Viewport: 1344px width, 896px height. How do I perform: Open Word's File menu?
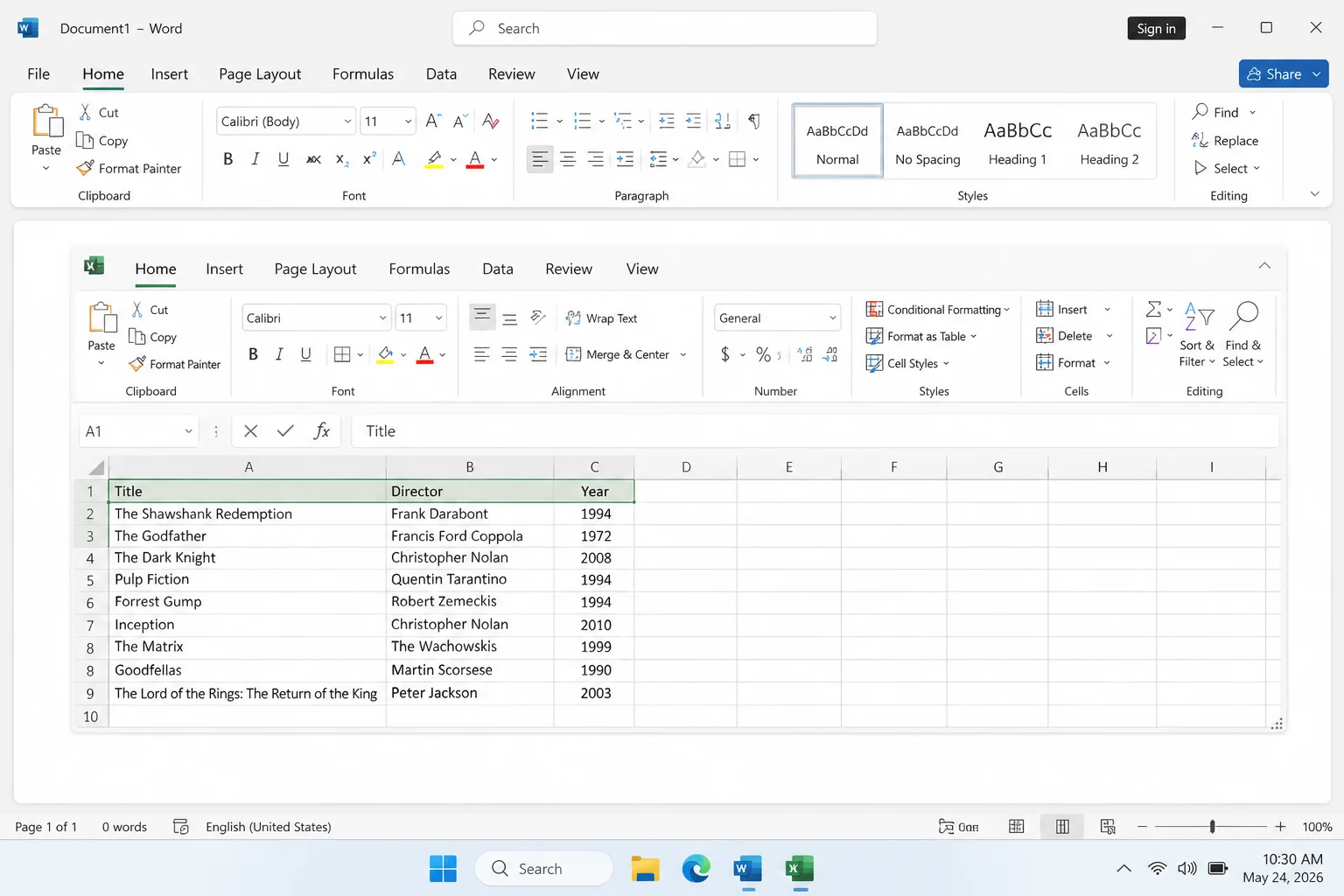tap(38, 73)
